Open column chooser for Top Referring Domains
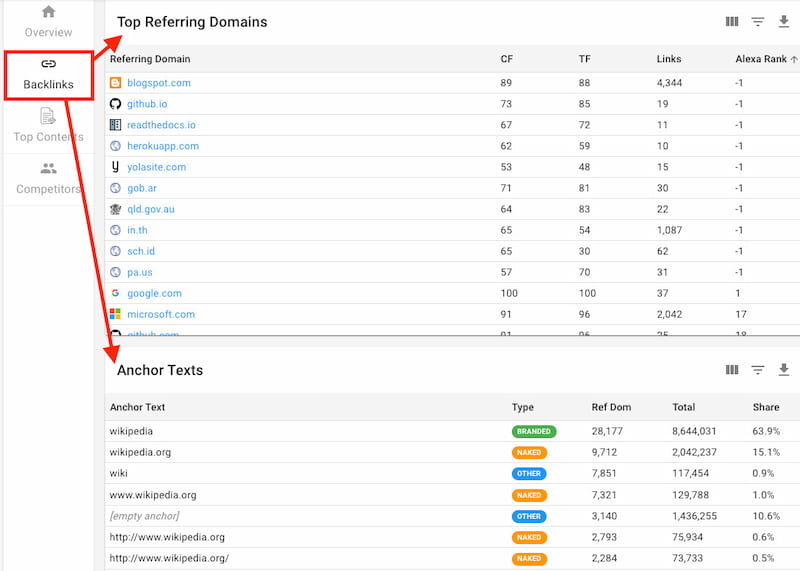This screenshot has height=571, width=800. coord(732,21)
